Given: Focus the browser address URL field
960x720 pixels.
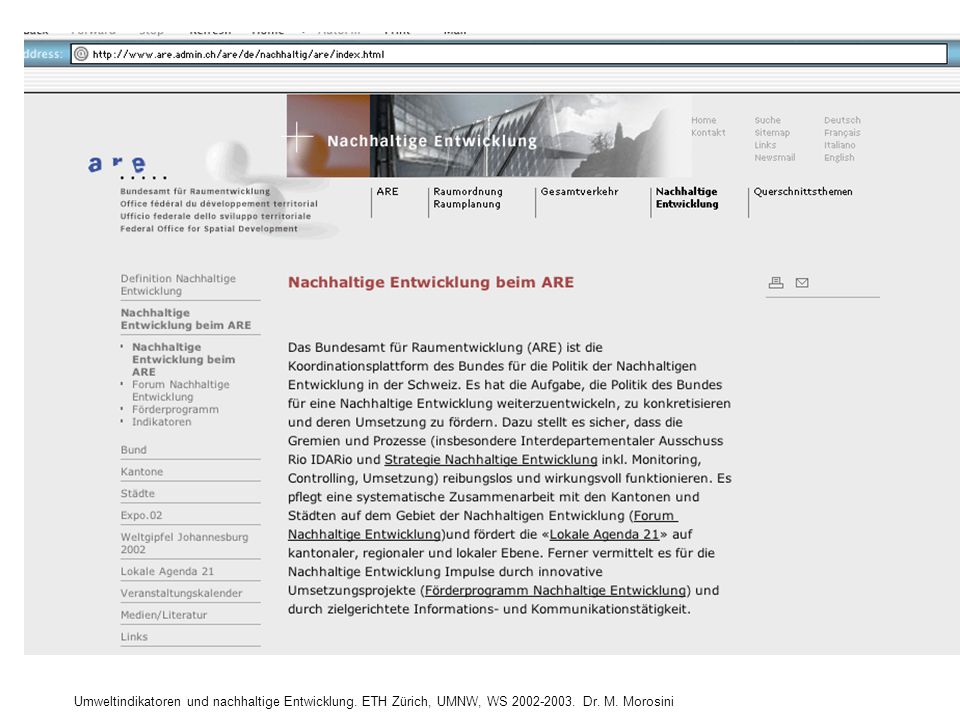Looking at the screenshot, I should point(509,54).
